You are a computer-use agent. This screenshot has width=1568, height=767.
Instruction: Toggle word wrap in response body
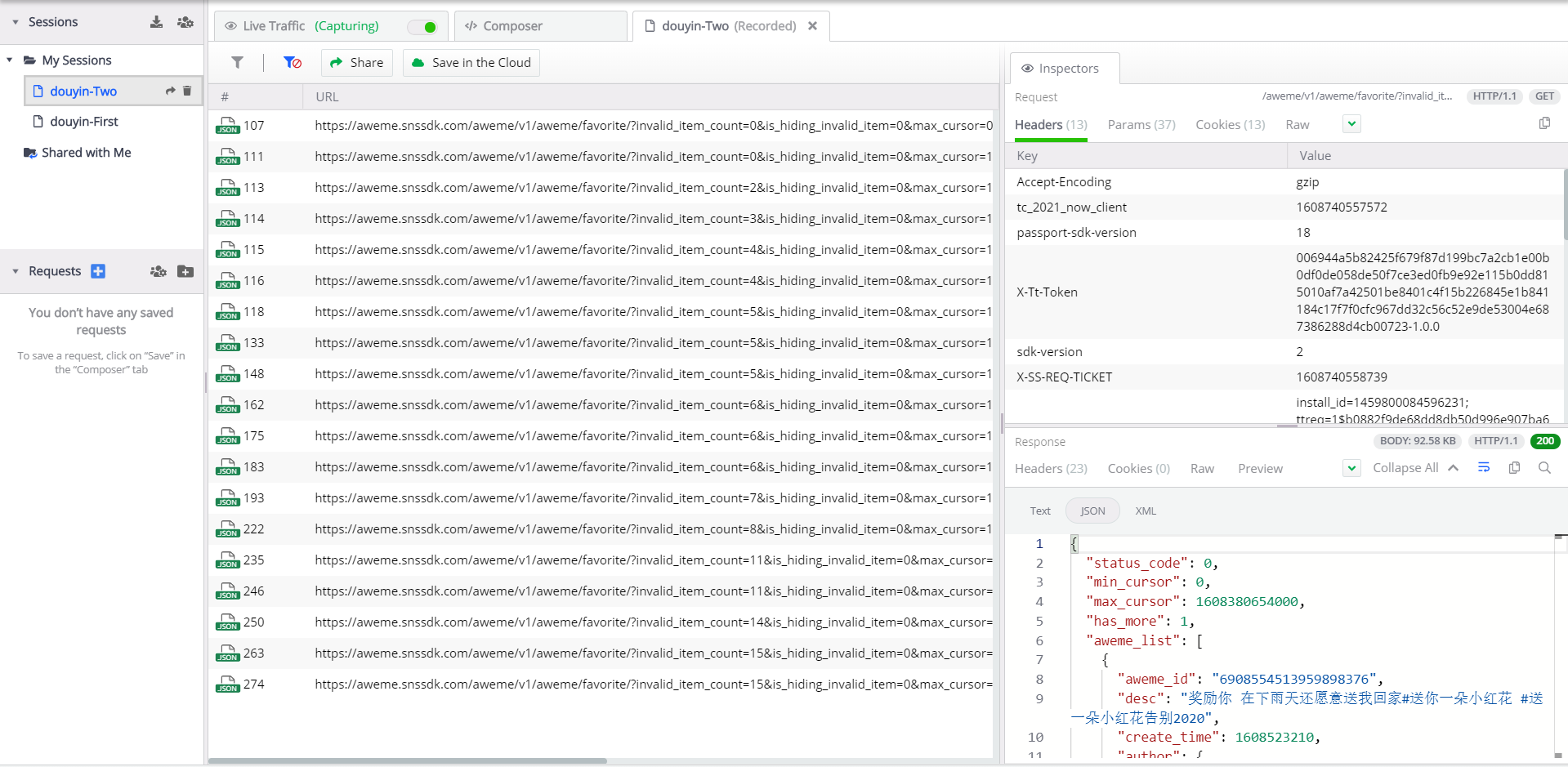1484,467
